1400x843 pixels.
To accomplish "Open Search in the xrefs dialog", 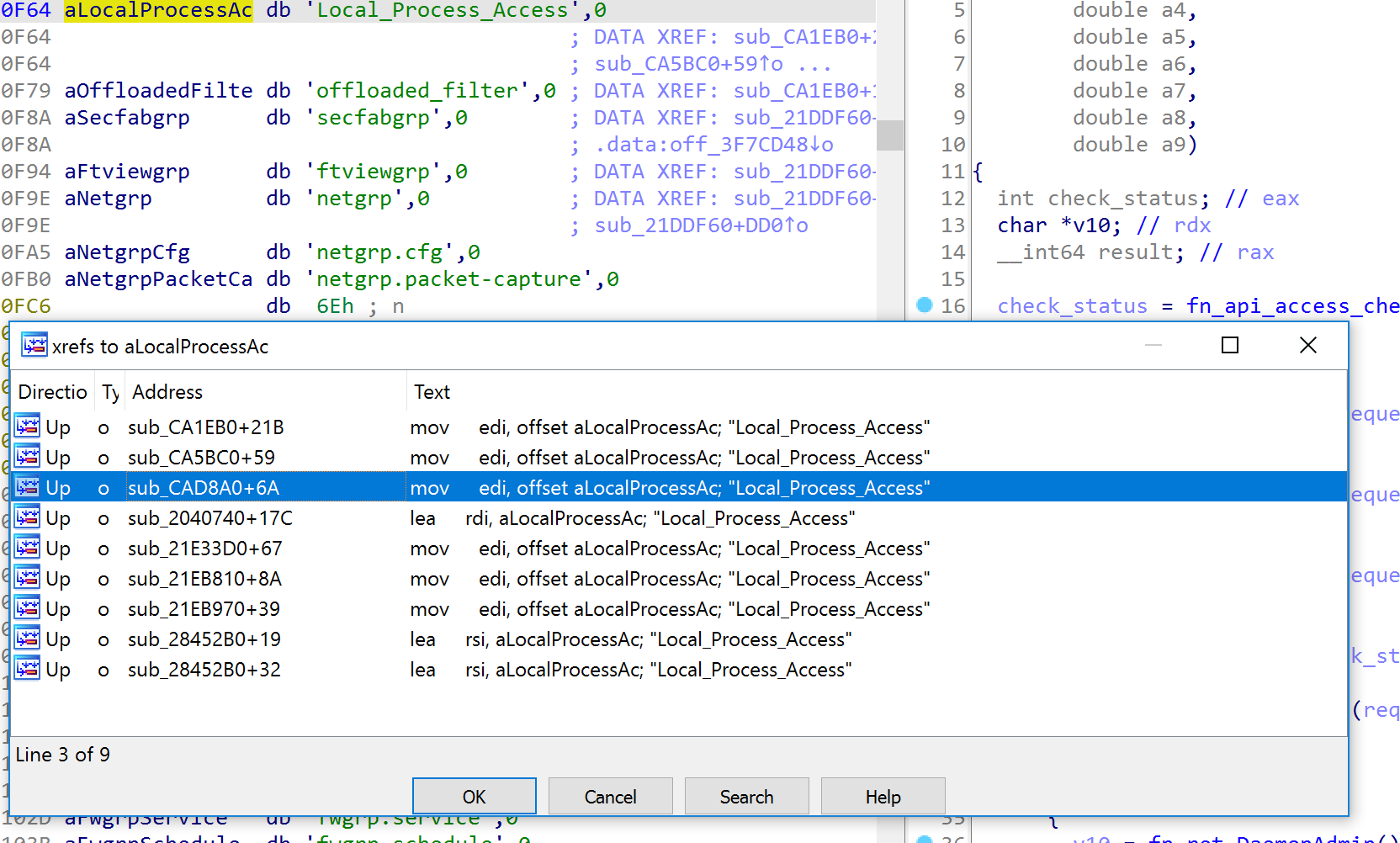I will tap(747, 797).
